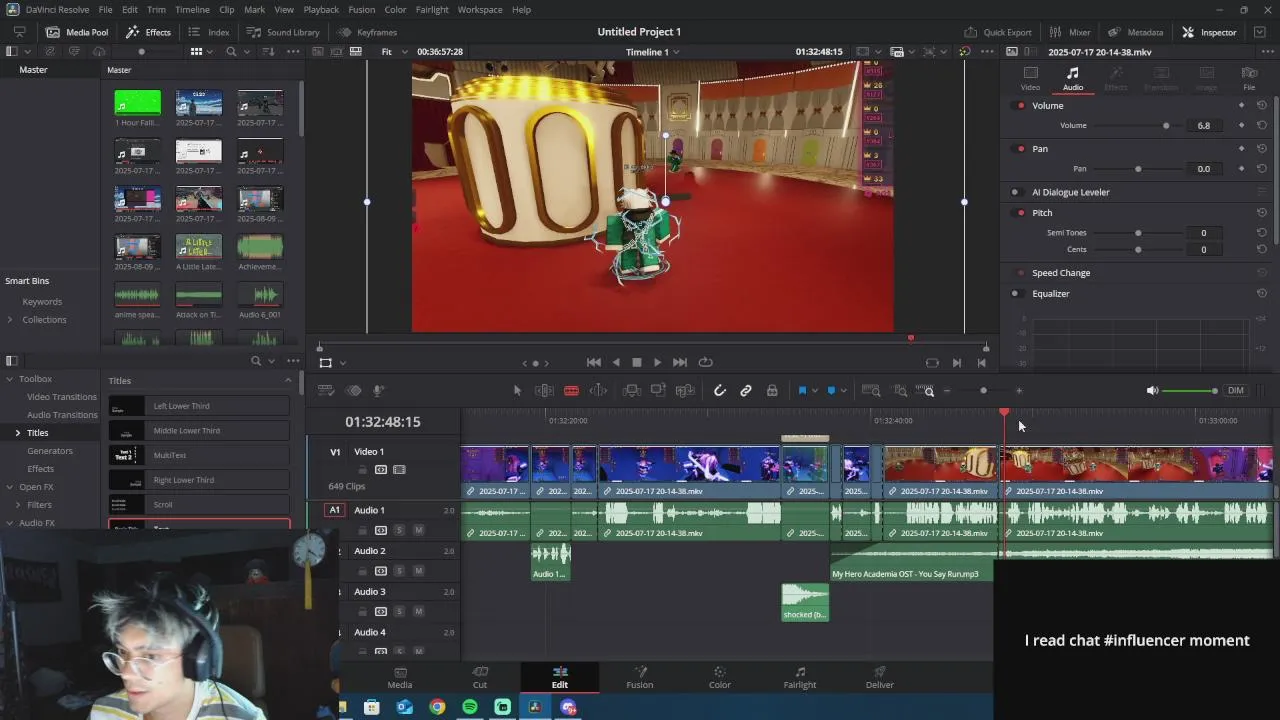Image resolution: width=1280 pixels, height=720 pixels.
Task: Open the Media page
Action: coord(400,678)
